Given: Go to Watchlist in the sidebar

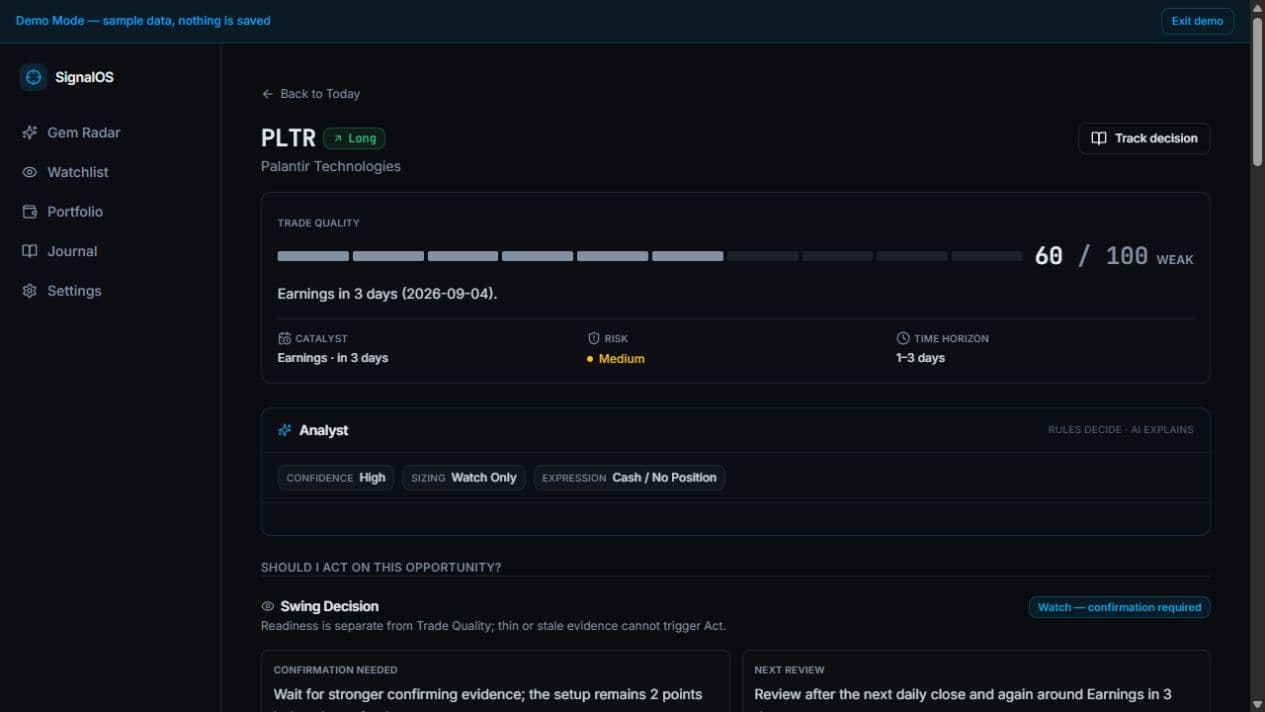Looking at the screenshot, I should coord(78,172).
